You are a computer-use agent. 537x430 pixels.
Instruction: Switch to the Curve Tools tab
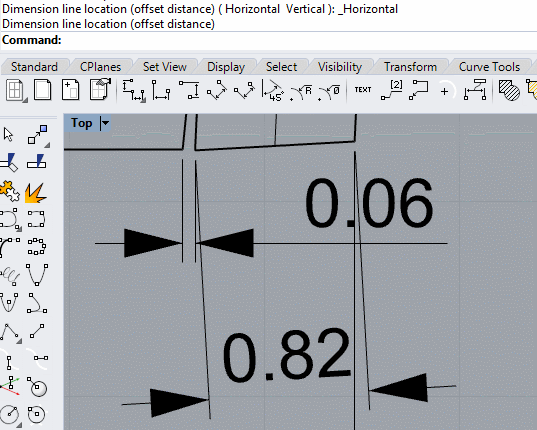pos(489,67)
